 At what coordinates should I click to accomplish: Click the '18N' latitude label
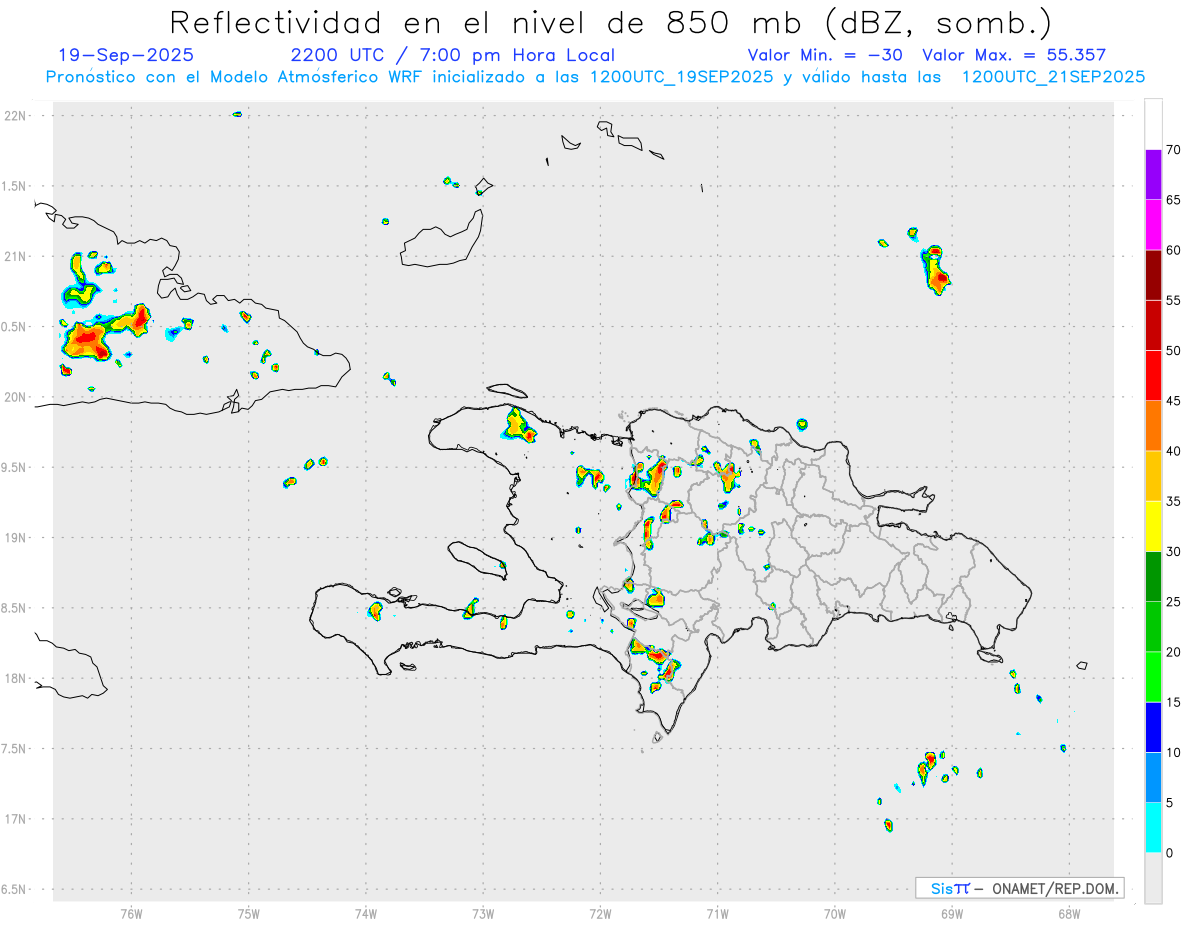(x=15, y=678)
